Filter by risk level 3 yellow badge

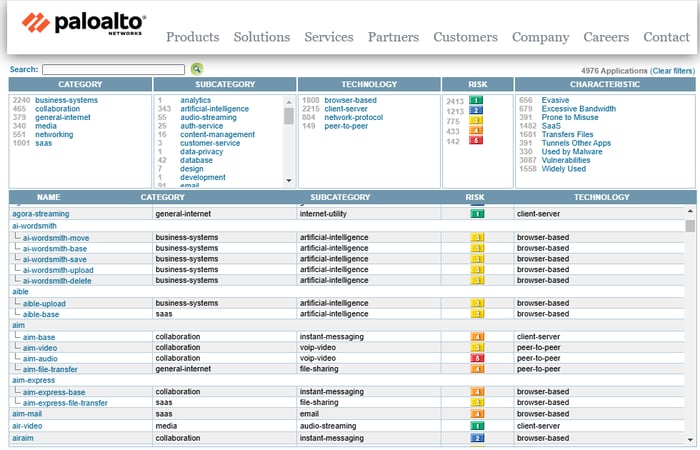[x=476, y=121]
